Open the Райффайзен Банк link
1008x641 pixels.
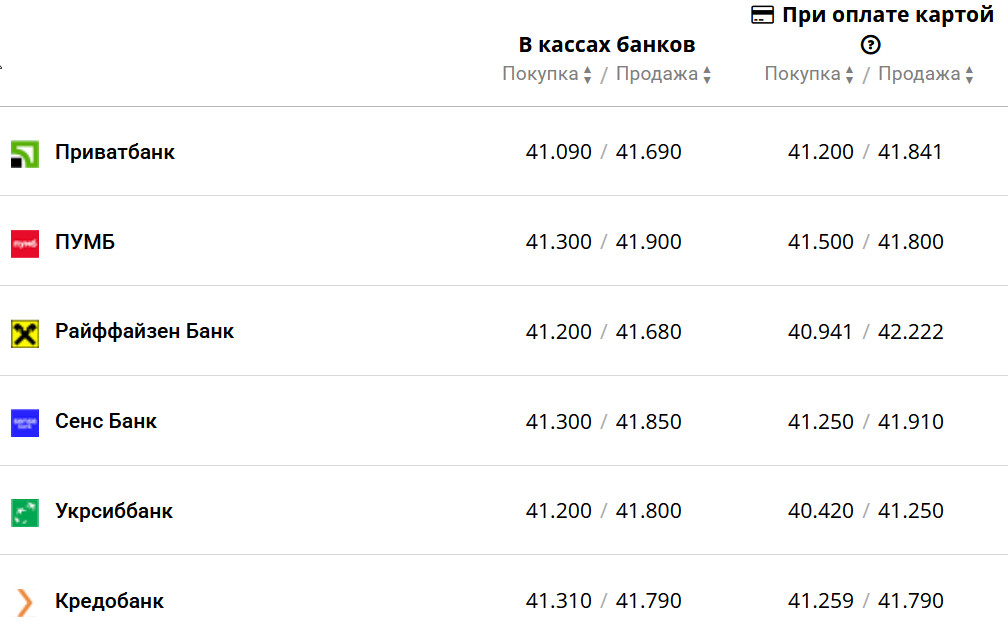[x=144, y=332]
